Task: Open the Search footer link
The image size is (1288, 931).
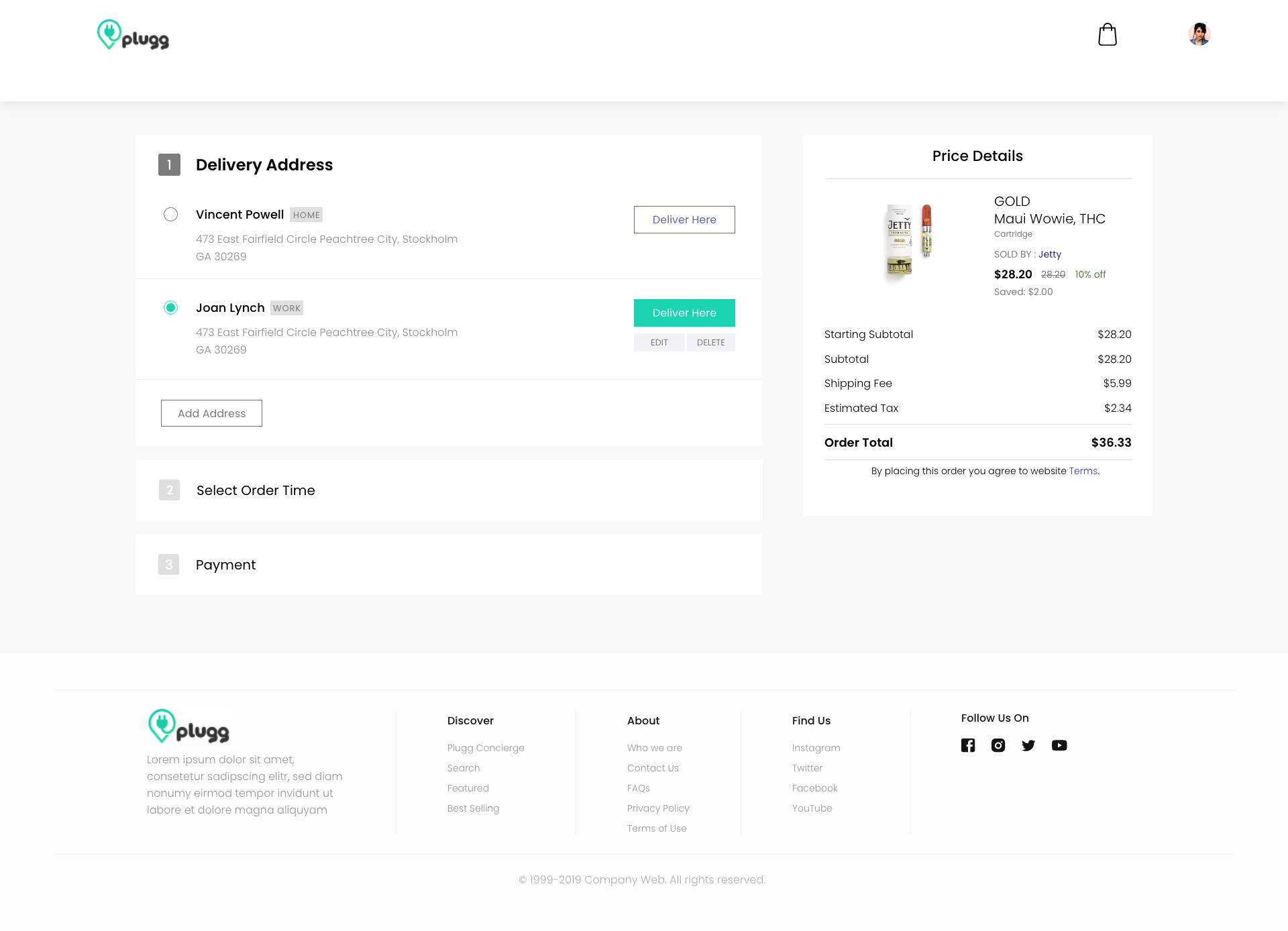Action: coord(464,768)
